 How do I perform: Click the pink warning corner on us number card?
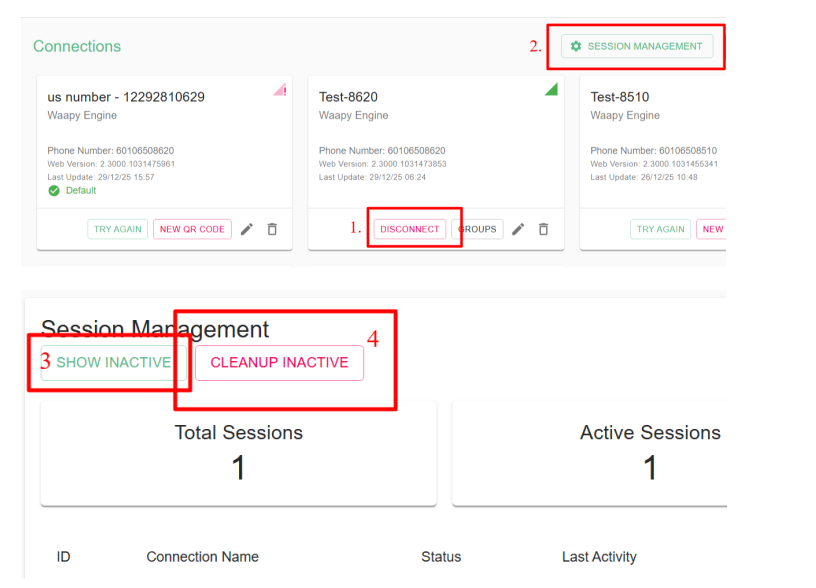[x=280, y=90]
